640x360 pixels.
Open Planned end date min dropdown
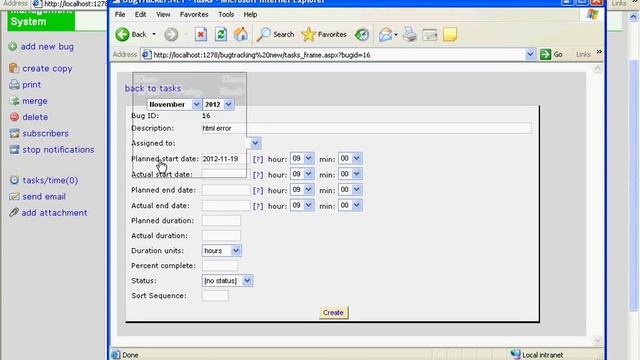[350, 190]
